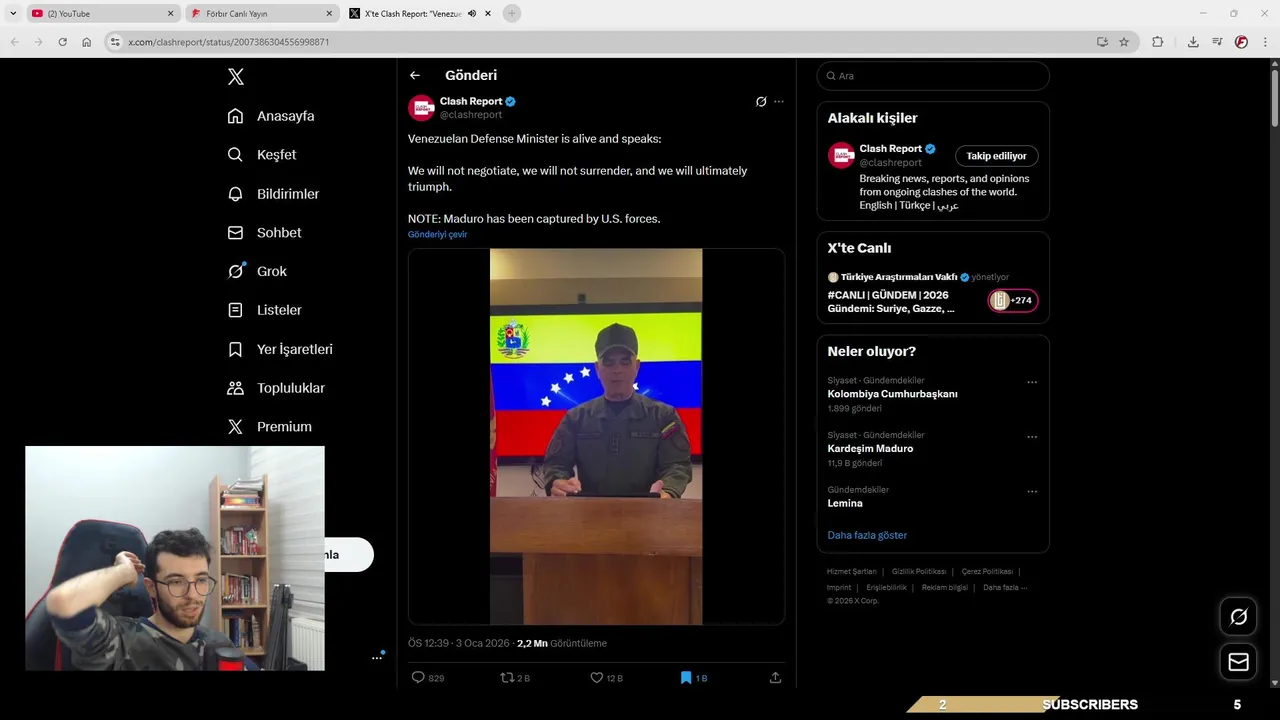Click Takip ediliyor following button
This screenshot has height=720, width=1280.
(996, 156)
